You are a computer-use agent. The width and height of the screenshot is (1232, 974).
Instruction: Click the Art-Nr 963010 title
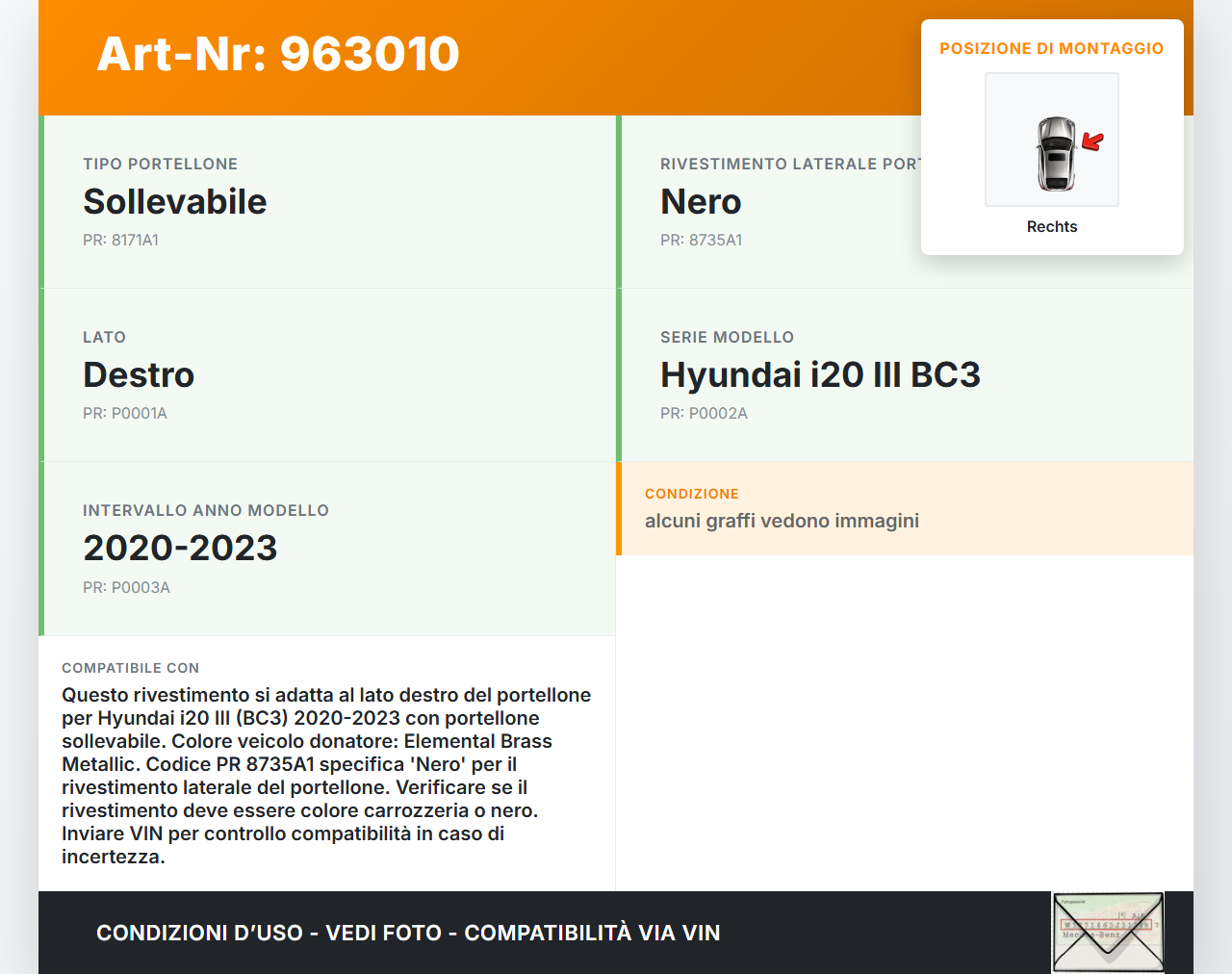[278, 54]
